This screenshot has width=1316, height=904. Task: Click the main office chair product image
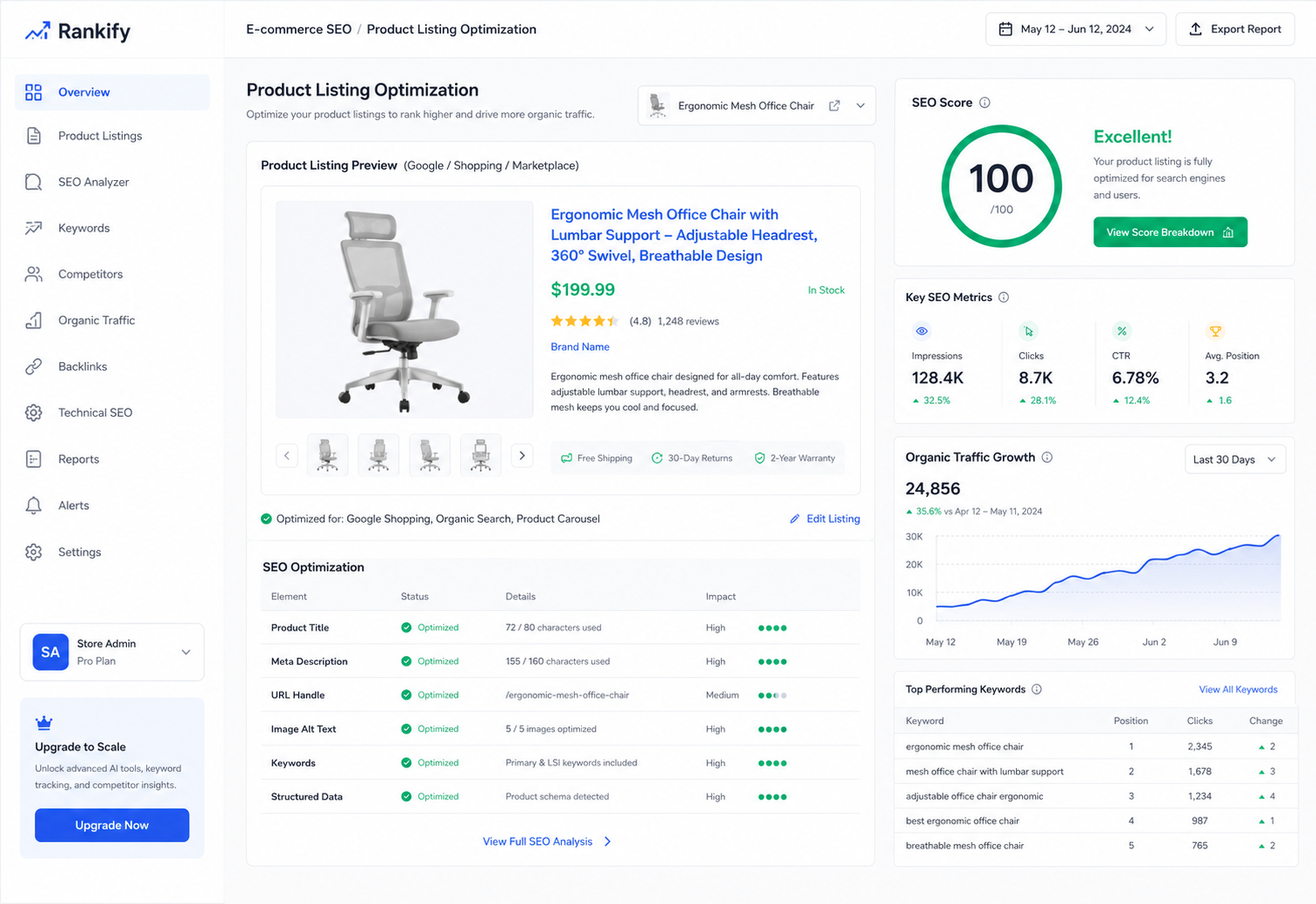pyautogui.click(x=404, y=310)
